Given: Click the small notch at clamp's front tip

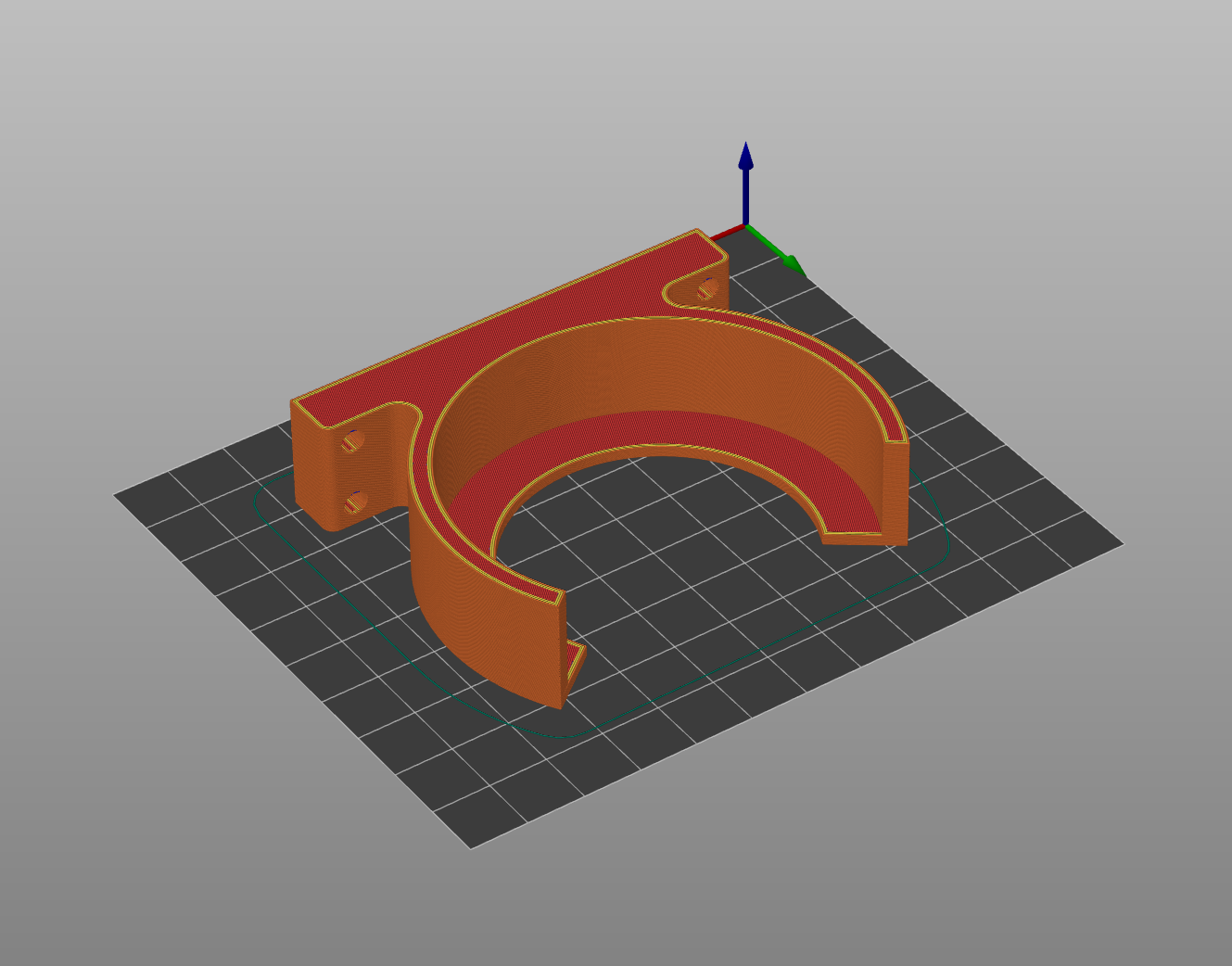Looking at the screenshot, I should coord(576,663).
